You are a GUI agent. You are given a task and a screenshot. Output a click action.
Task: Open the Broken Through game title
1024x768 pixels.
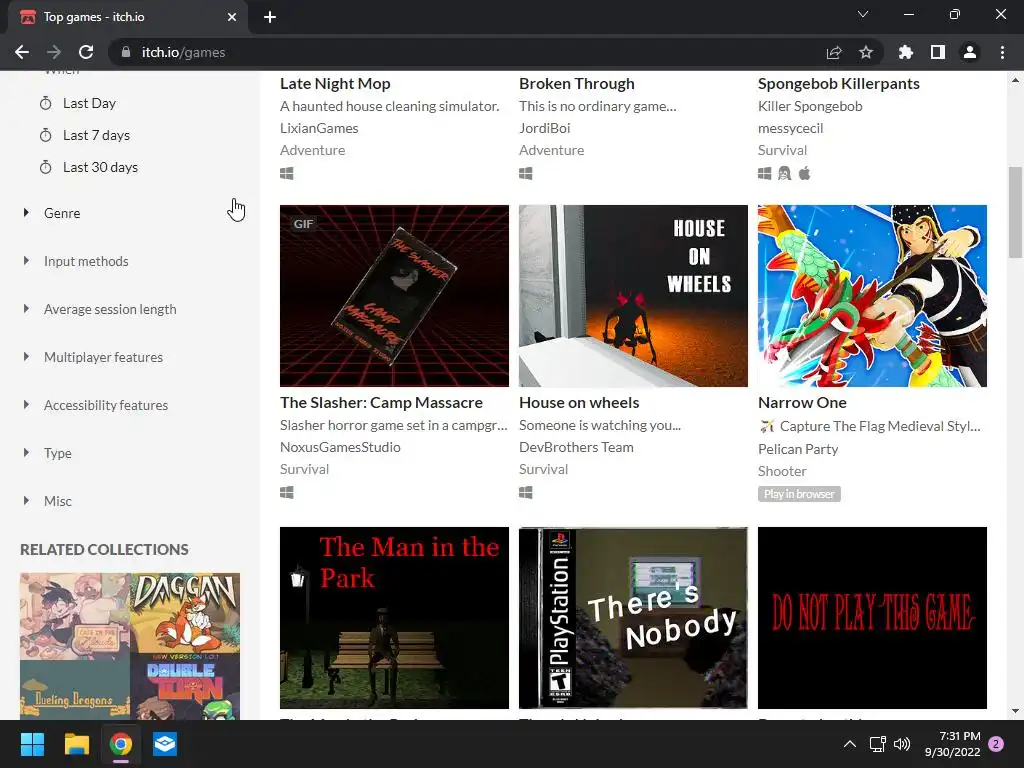577,84
